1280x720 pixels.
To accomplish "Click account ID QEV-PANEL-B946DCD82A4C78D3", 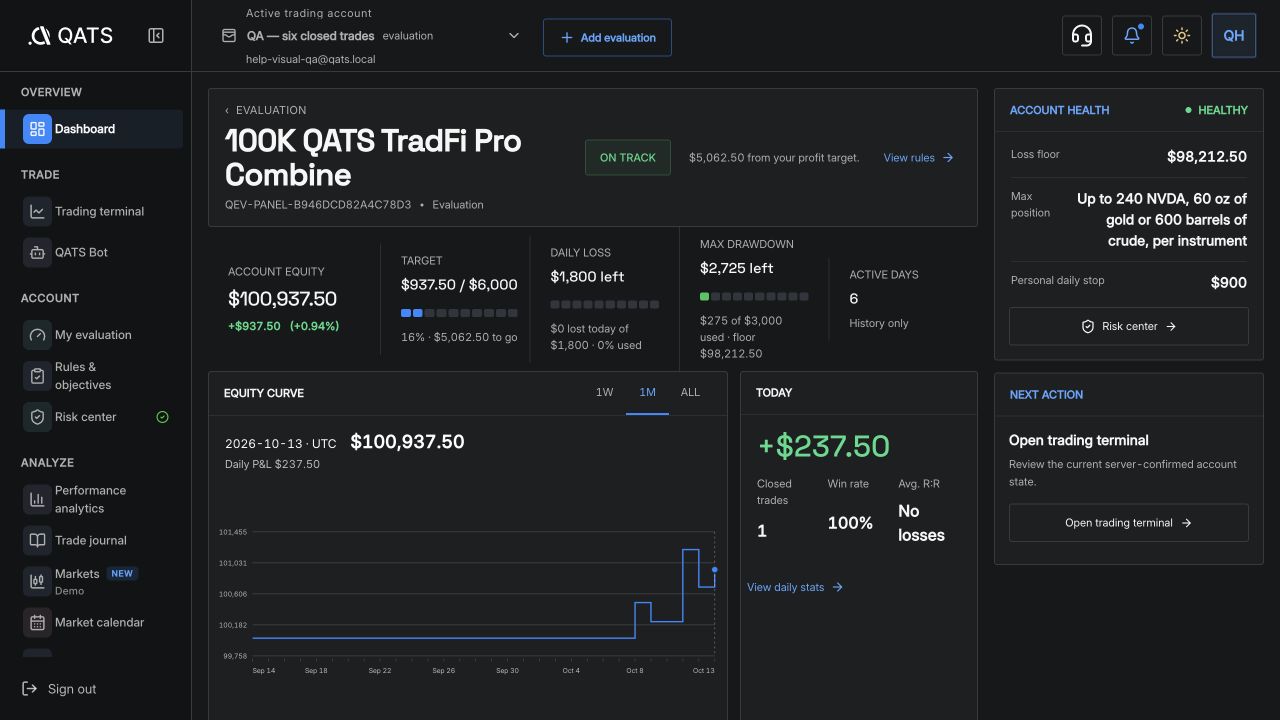I will point(318,205).
